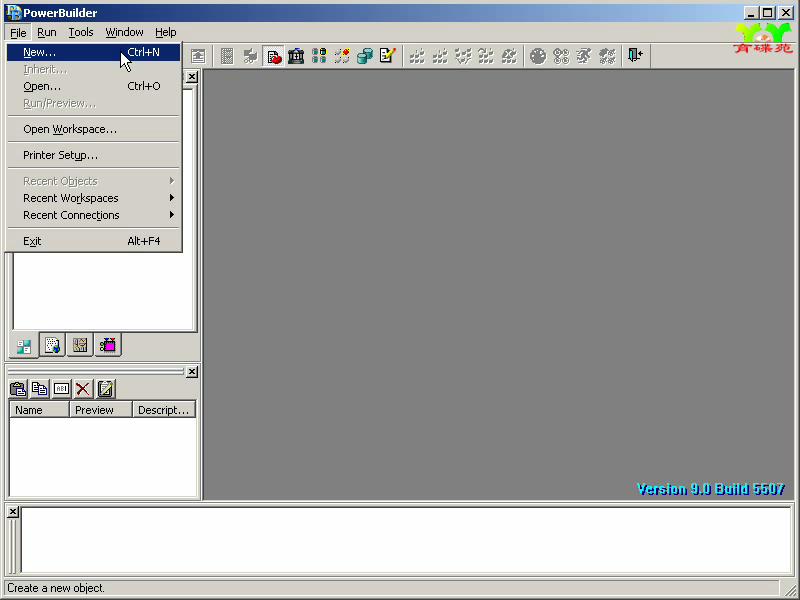
Task: Choose Exit from the File menu
Action: [93, 241]
